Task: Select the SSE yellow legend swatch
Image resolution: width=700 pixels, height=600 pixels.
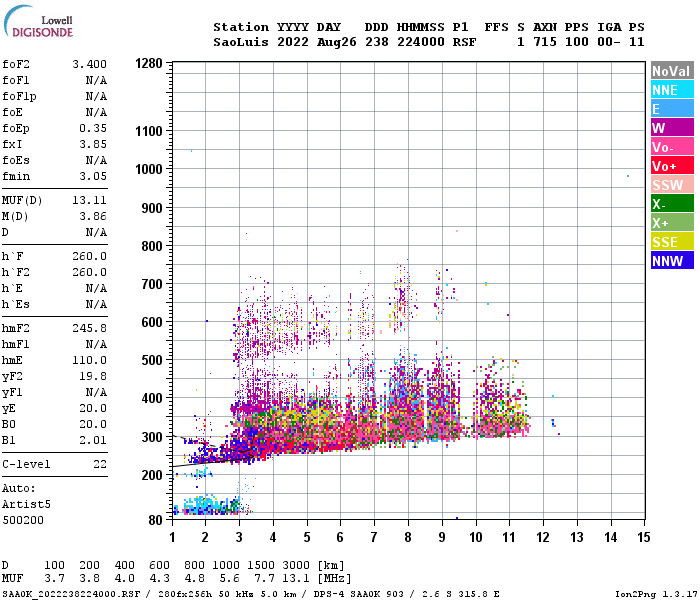Action: pyautogui.click(x=672, y=242)
